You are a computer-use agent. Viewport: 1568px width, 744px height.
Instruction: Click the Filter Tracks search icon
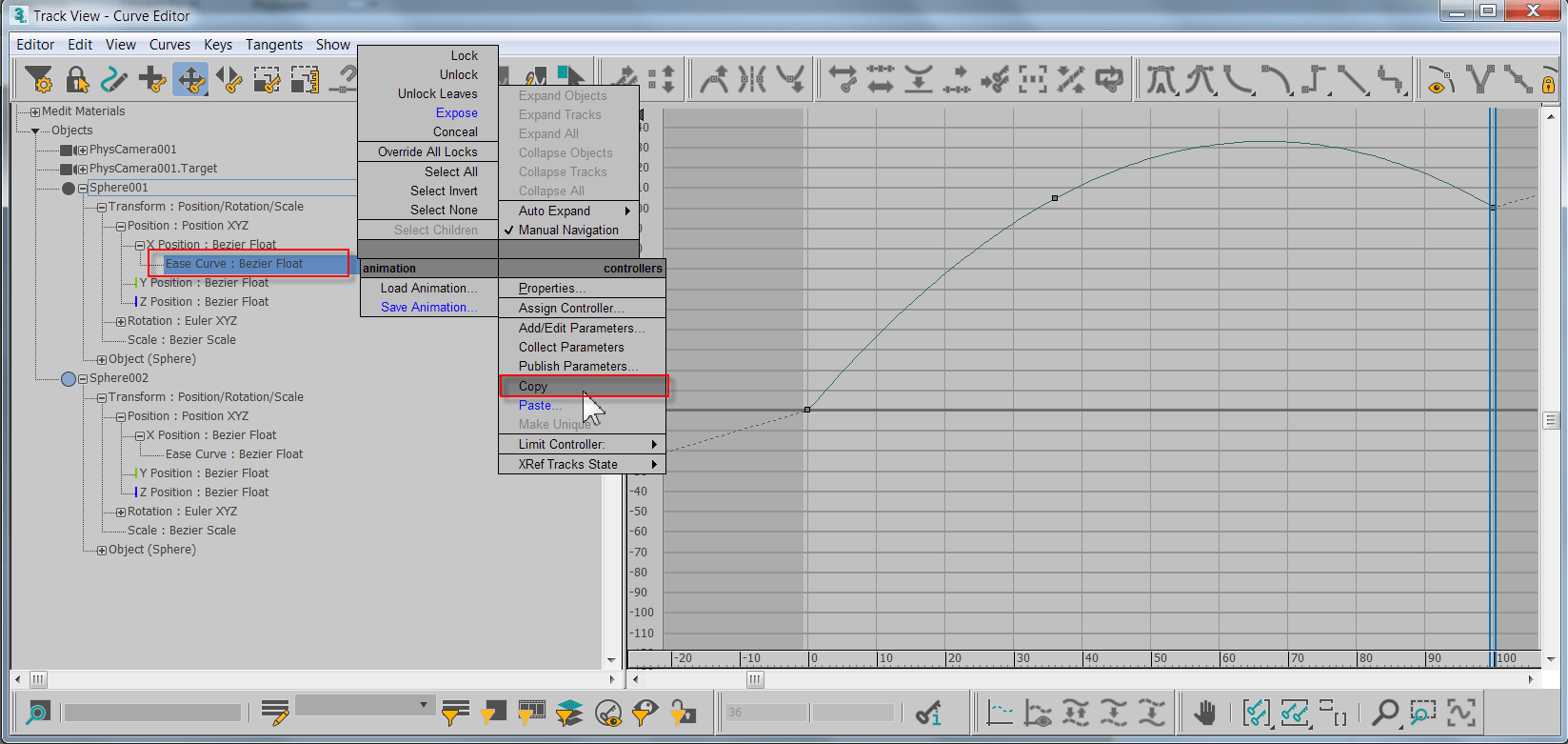37,712
